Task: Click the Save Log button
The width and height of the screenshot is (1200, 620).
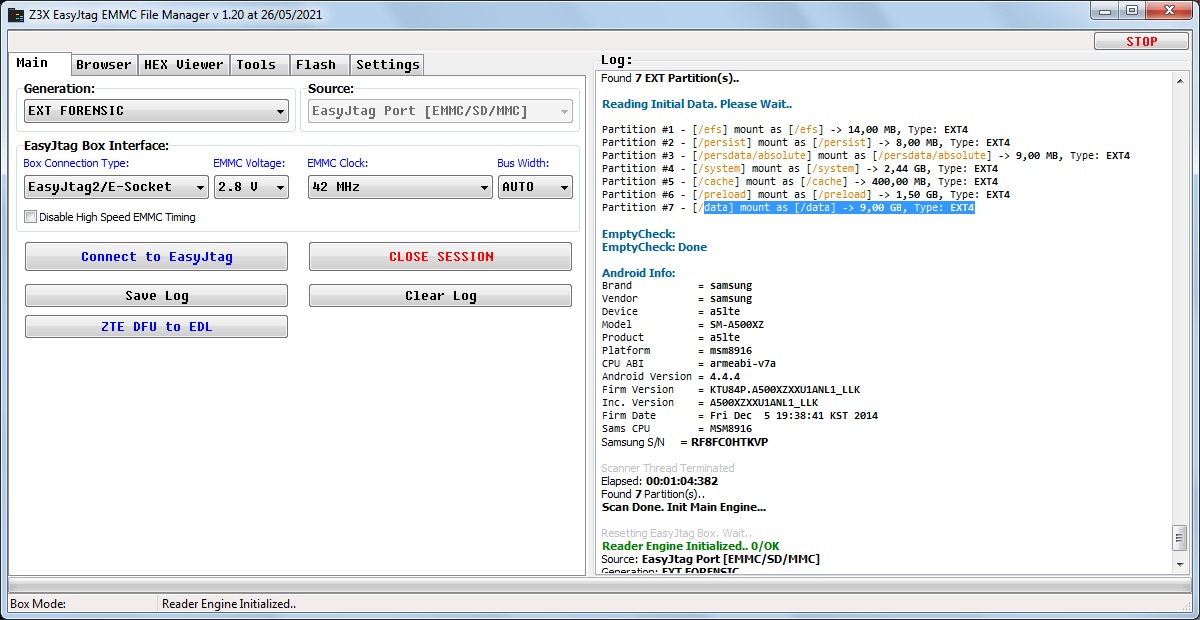Action: (x=156, y=296)
